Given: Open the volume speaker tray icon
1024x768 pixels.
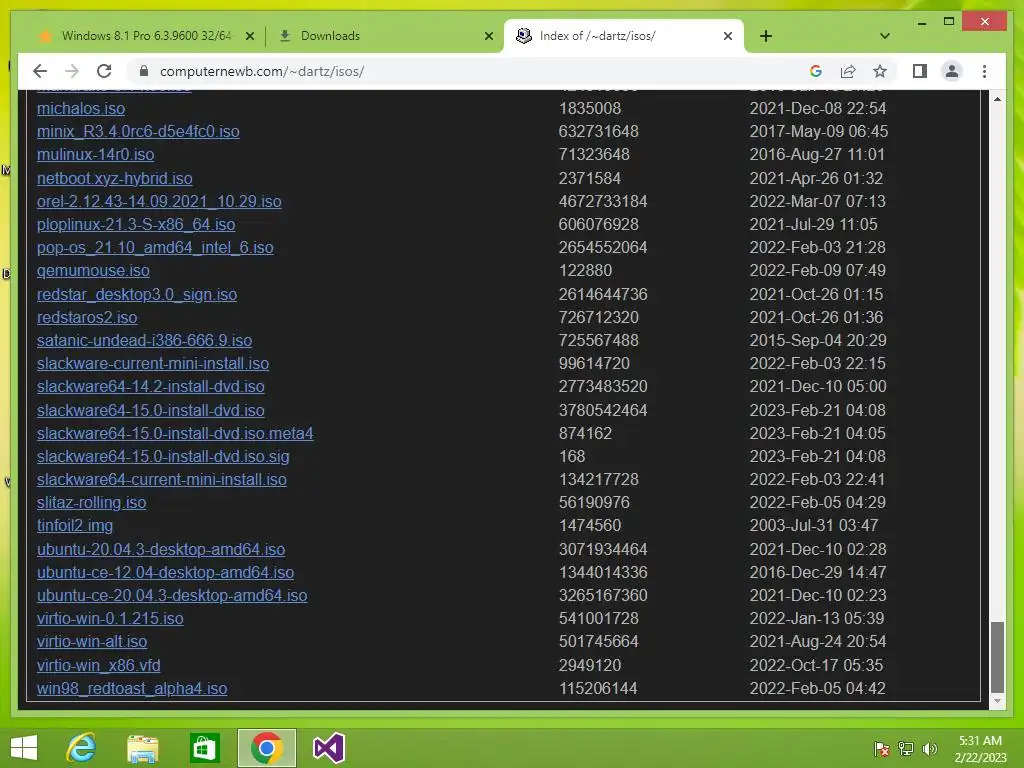Looking at the screenshot, I should coord(930,749).
